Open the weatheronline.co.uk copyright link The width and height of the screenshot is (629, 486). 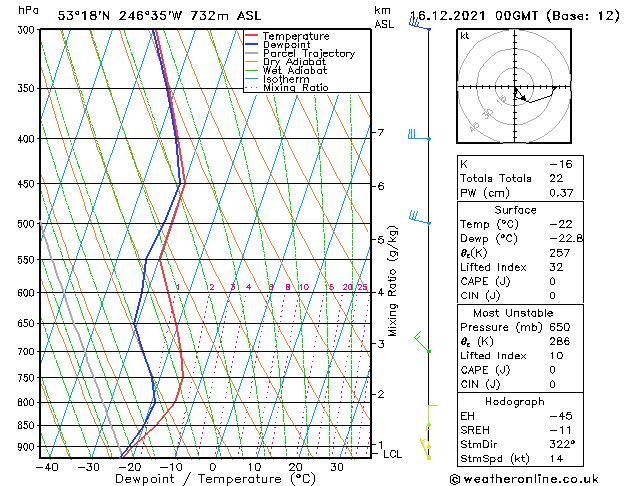coord(524,479)
